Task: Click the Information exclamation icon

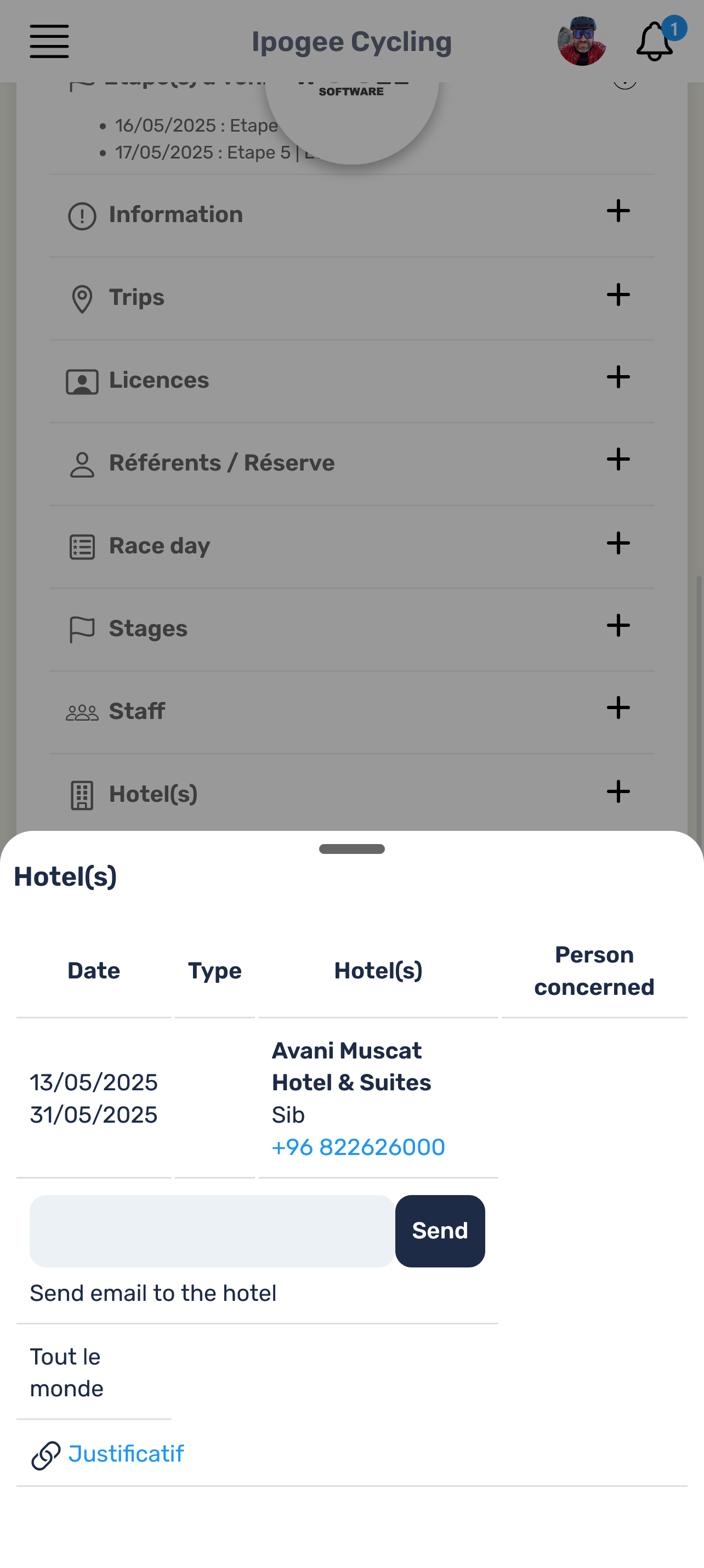Action: click(x=82, y=216)
